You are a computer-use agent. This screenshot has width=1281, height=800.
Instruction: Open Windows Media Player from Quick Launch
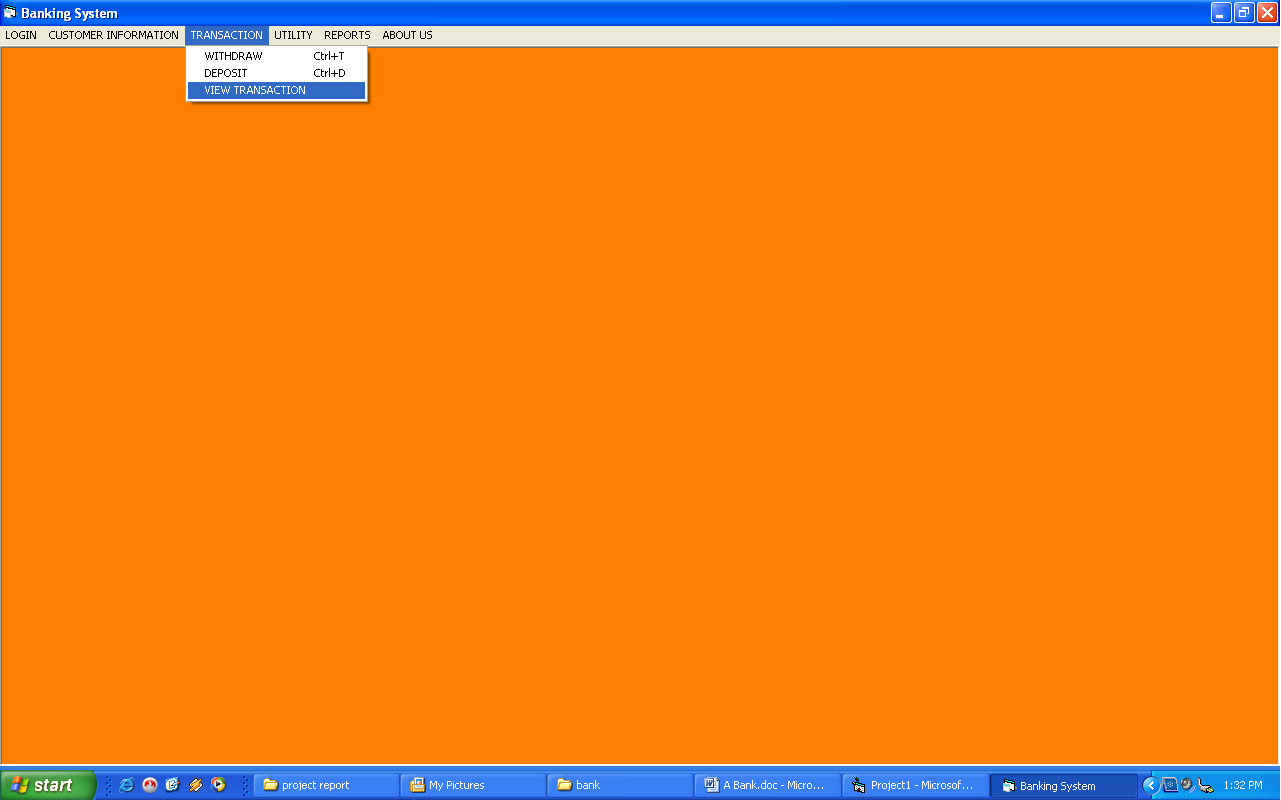217,785
